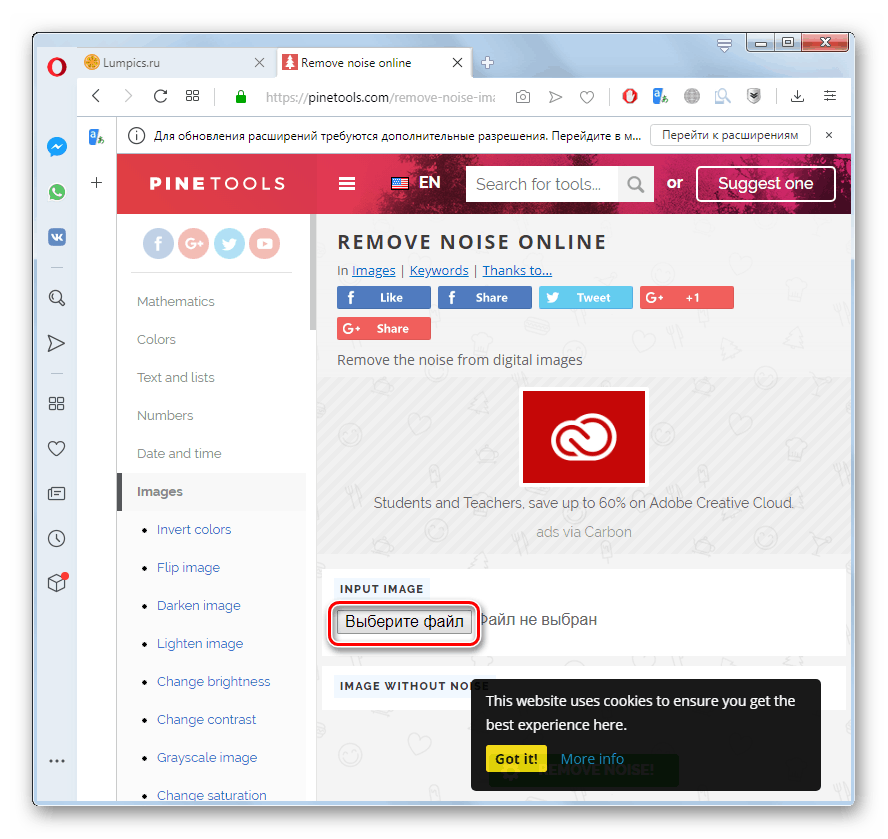Open the Thanks to... link

[517, 271]
